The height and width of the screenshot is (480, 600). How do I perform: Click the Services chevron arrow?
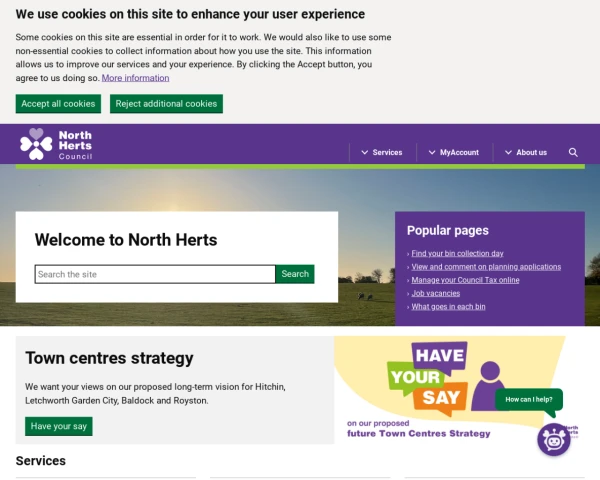pyautogui.click(x=365, y=152)
